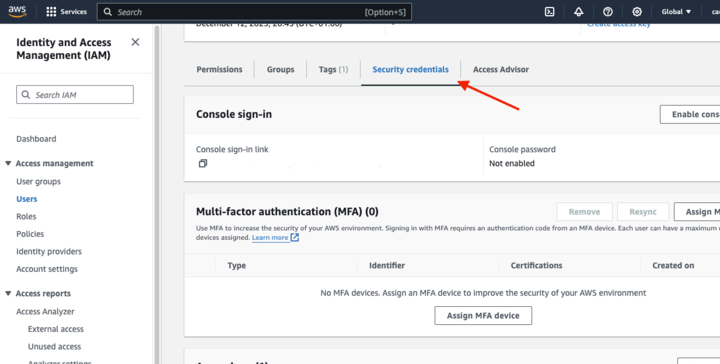Viewport: 720px width, 364px height.
Task: Open the Services grid menu icon
Action: point(51,12)
